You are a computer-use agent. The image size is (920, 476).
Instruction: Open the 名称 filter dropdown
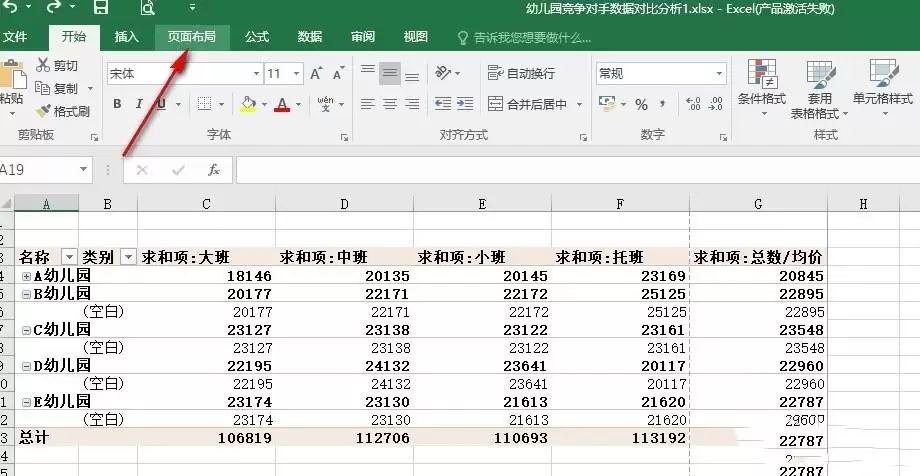point(70,257)
